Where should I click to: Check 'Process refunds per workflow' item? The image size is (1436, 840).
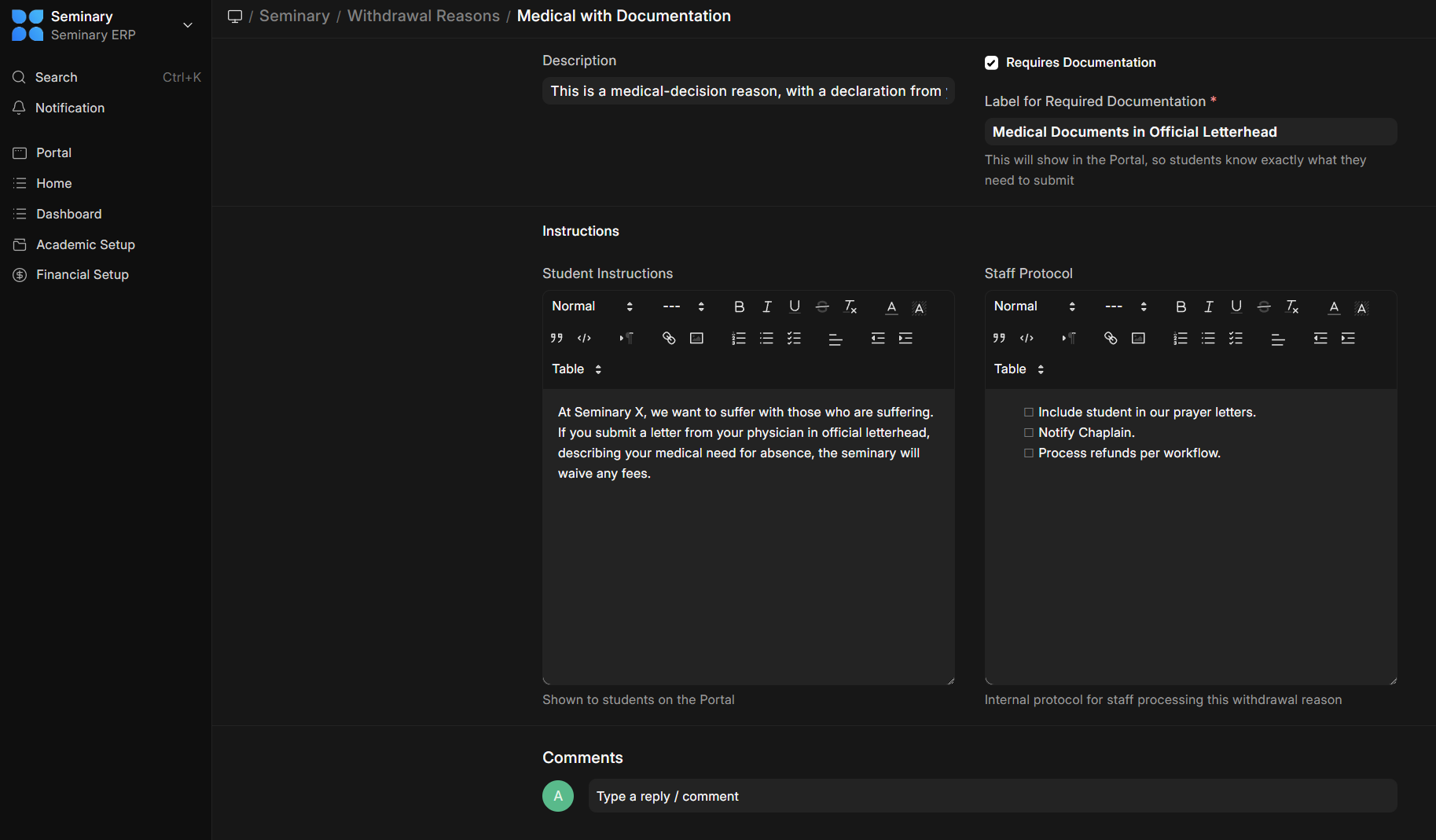(1028, 453)
